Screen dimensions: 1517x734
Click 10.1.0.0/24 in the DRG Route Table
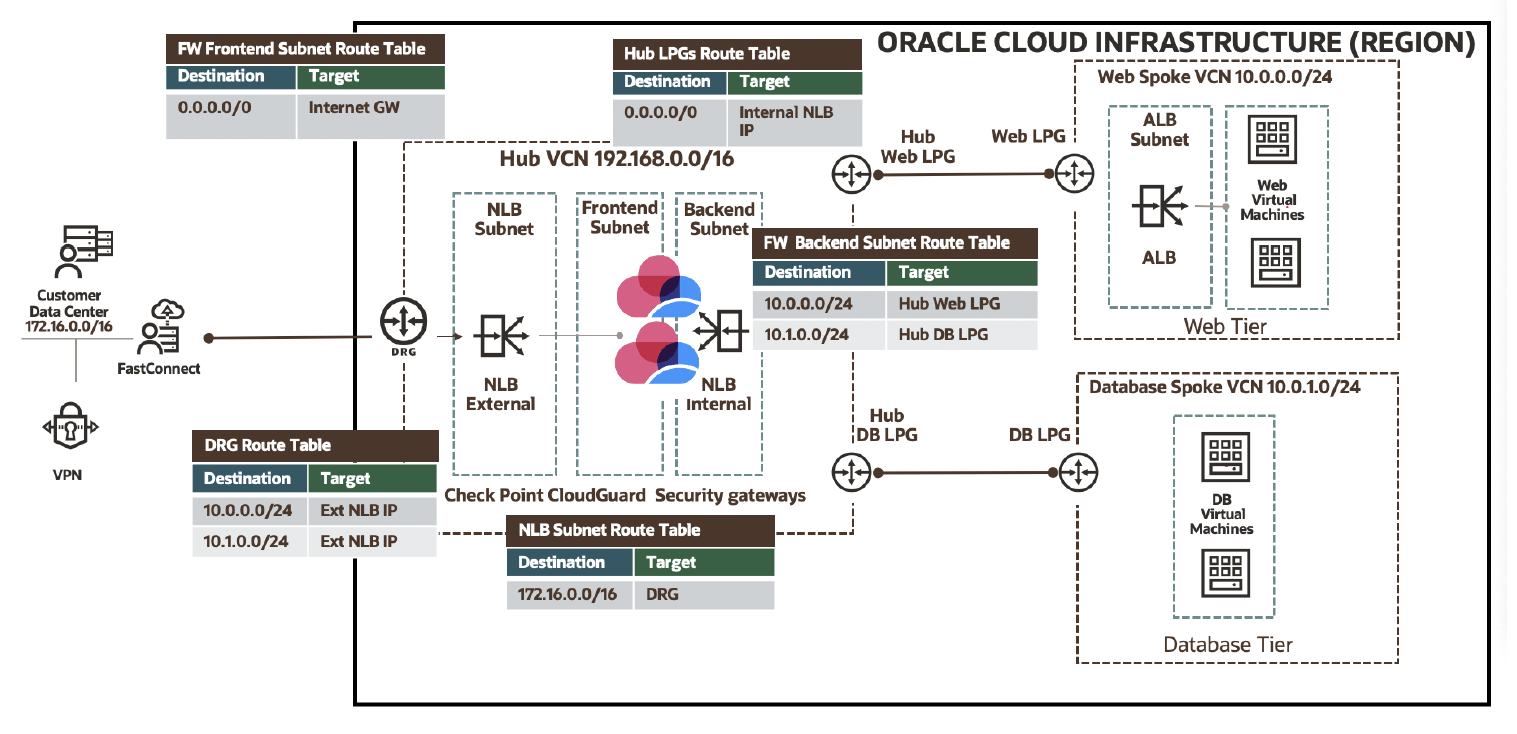[249, 542]
